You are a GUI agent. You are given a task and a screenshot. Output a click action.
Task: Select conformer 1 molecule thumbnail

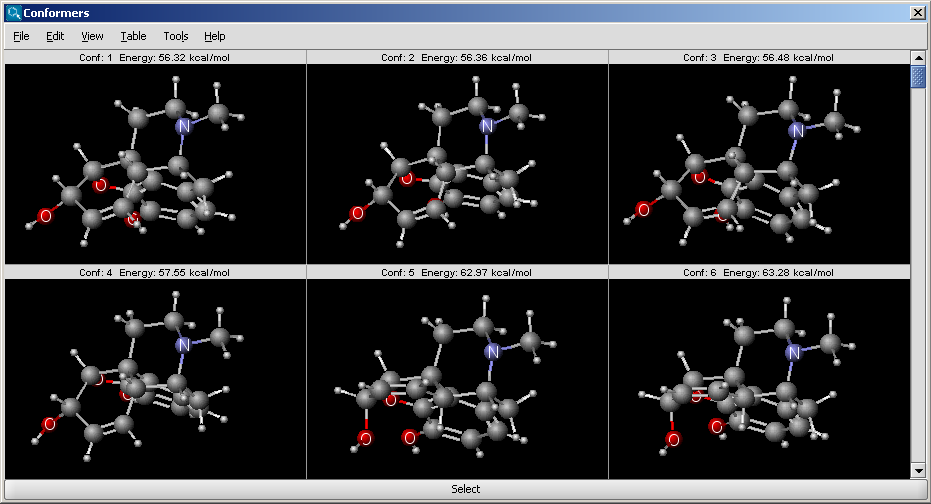155,164
